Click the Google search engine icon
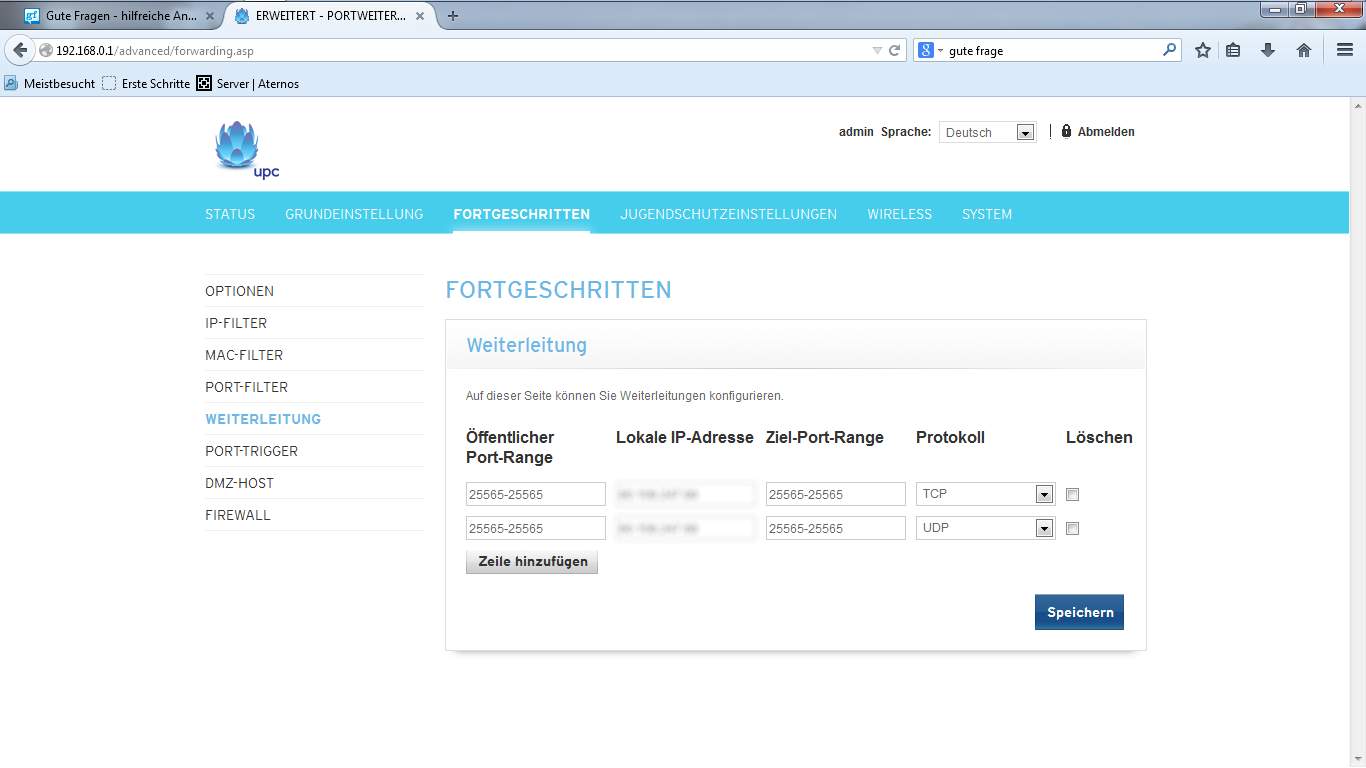1366x768 pixels. pyautogui.click(x=926, y=50)
